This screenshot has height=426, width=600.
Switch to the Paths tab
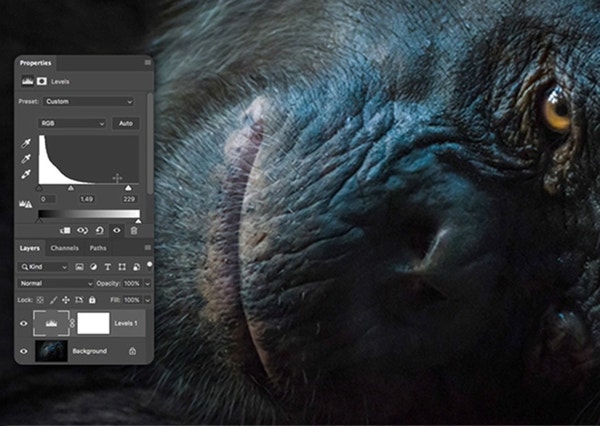(x=98, y=248)
